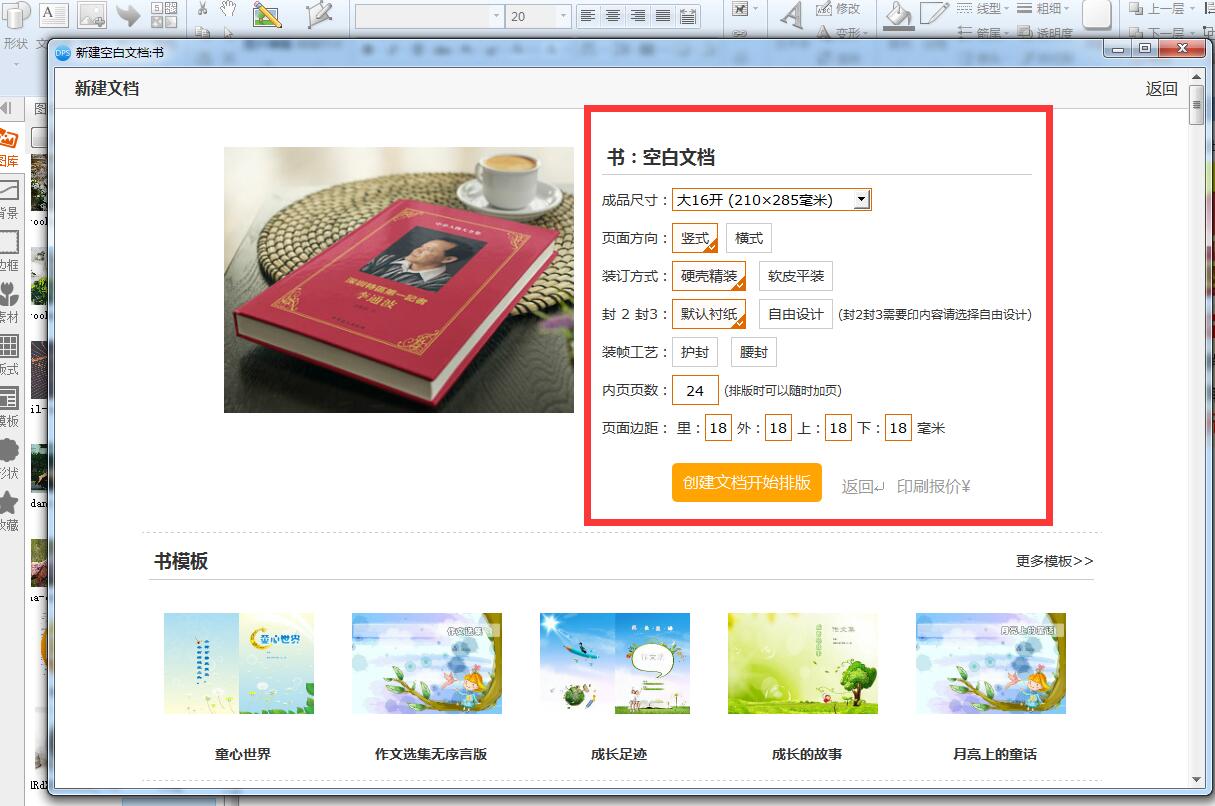
Task: Open the 图库 image library sidebar icon
Action: (9, 141)
